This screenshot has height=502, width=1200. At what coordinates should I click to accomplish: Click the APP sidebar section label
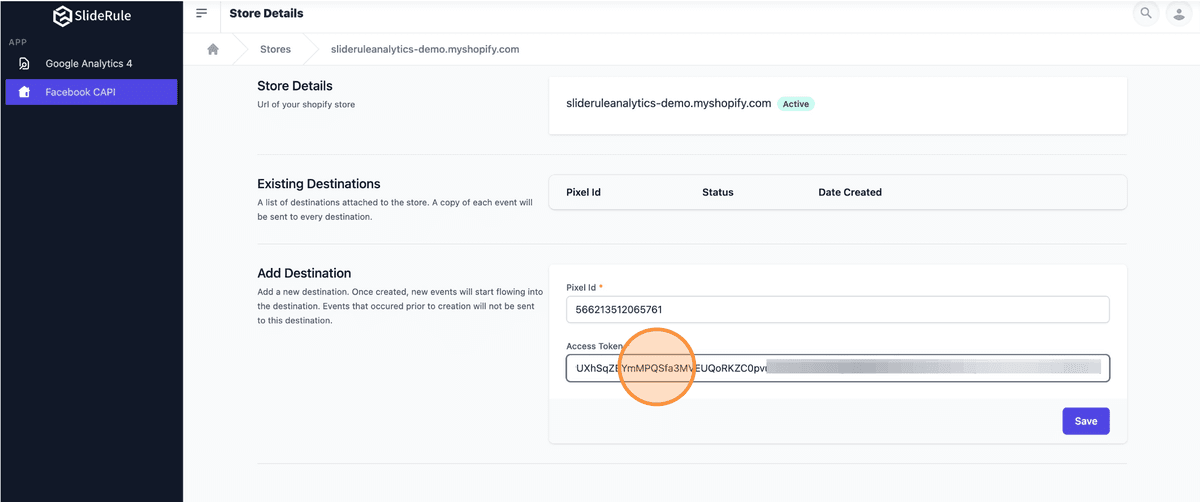(17, 42)
